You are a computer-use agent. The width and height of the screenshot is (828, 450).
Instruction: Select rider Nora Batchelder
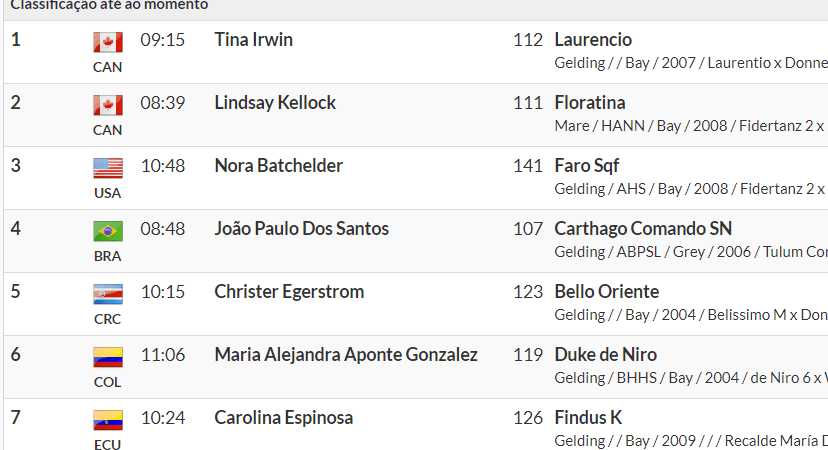click(278, 166)
